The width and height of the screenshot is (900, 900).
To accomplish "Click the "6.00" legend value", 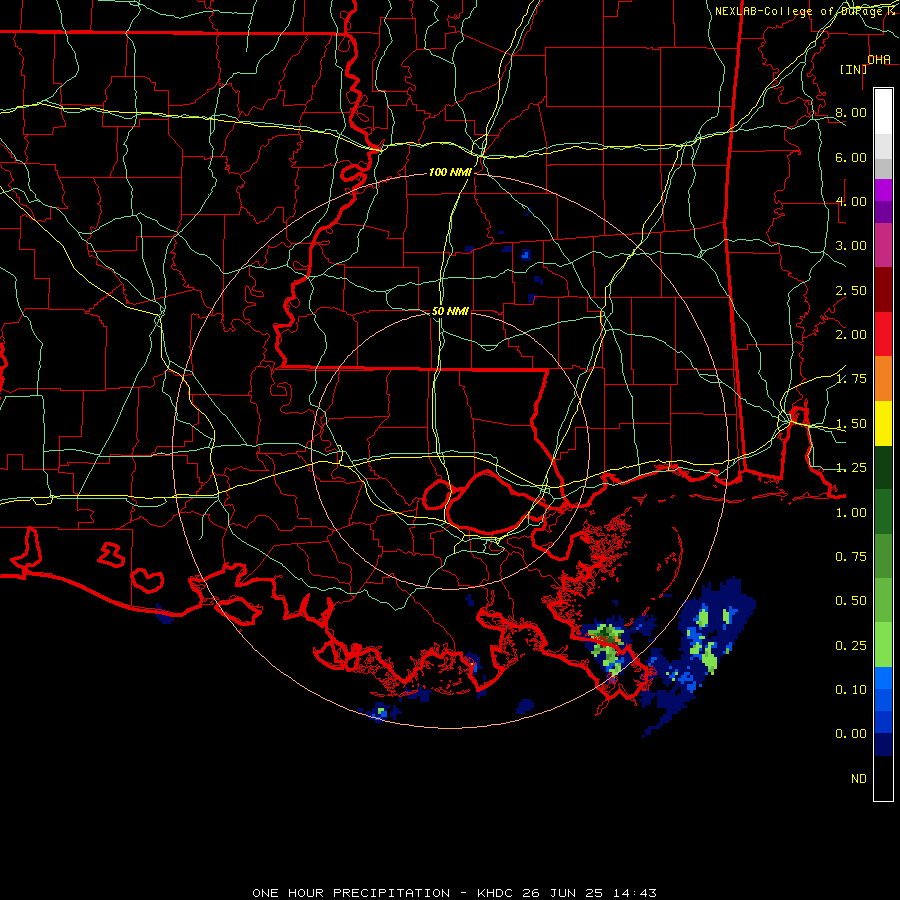I will click(x=851, y=157).
